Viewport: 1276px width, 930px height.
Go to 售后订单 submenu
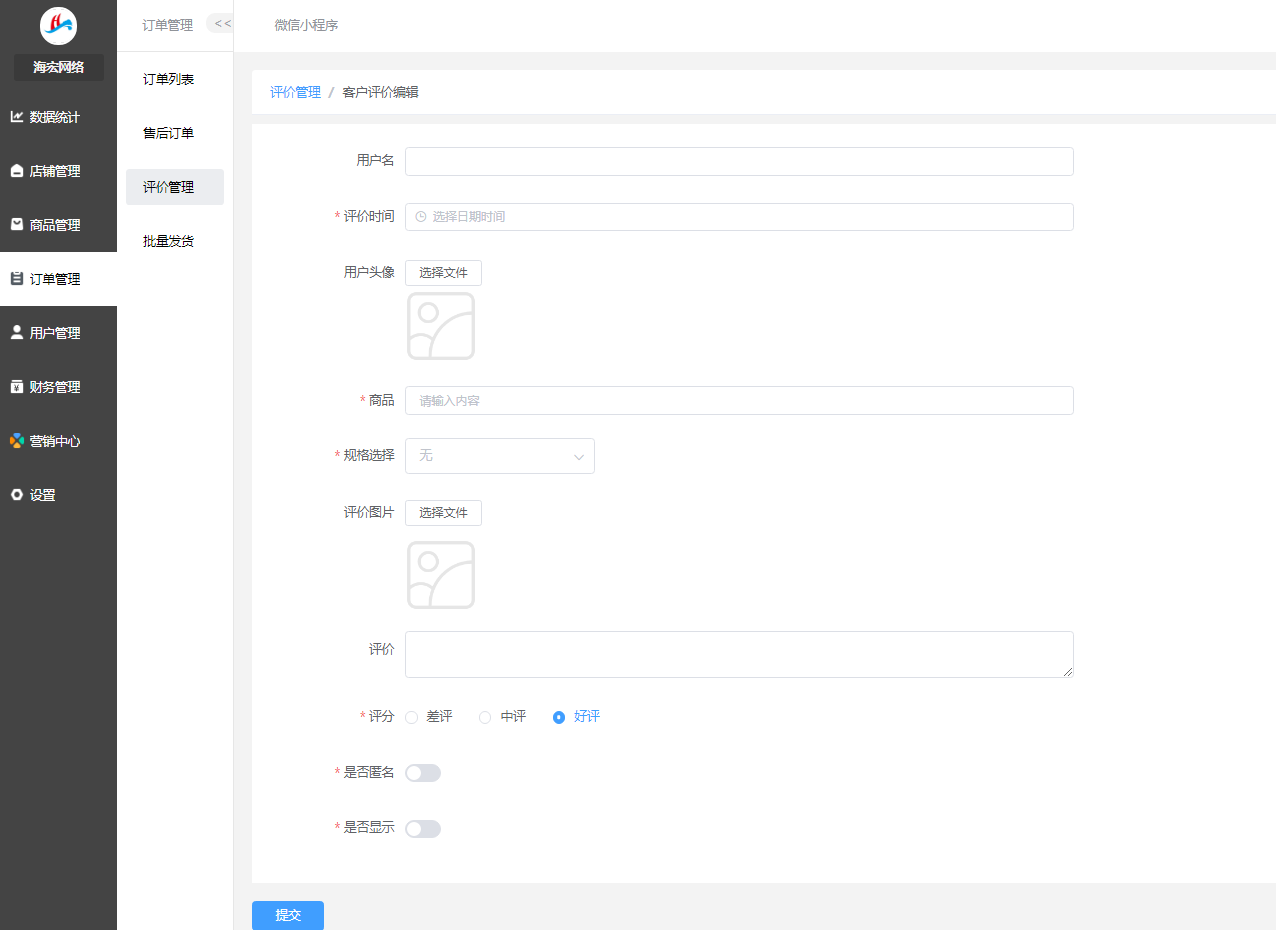175,133
